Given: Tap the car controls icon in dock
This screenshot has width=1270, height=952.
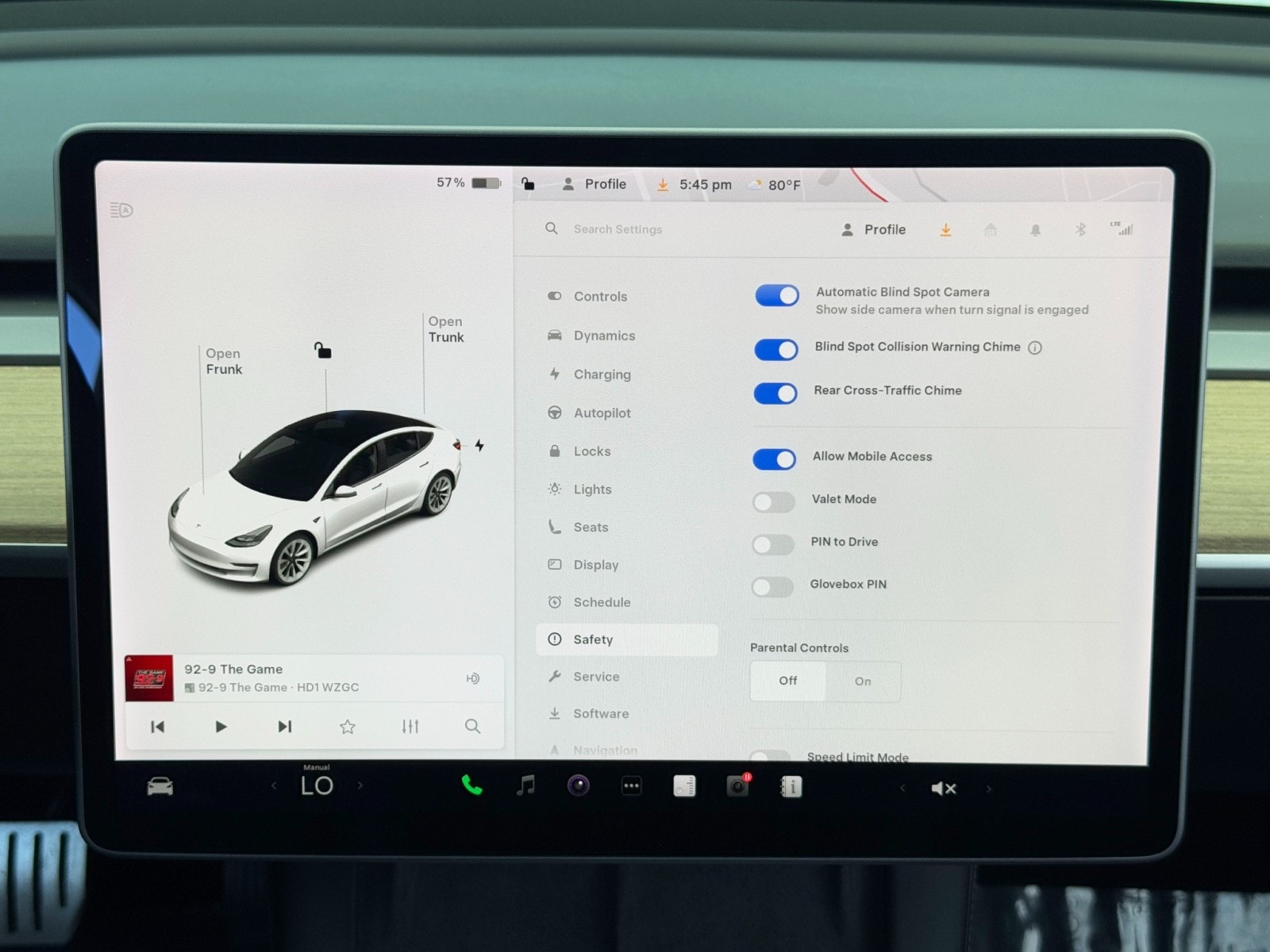Looking at the screenshot, I should pos(160,786).
